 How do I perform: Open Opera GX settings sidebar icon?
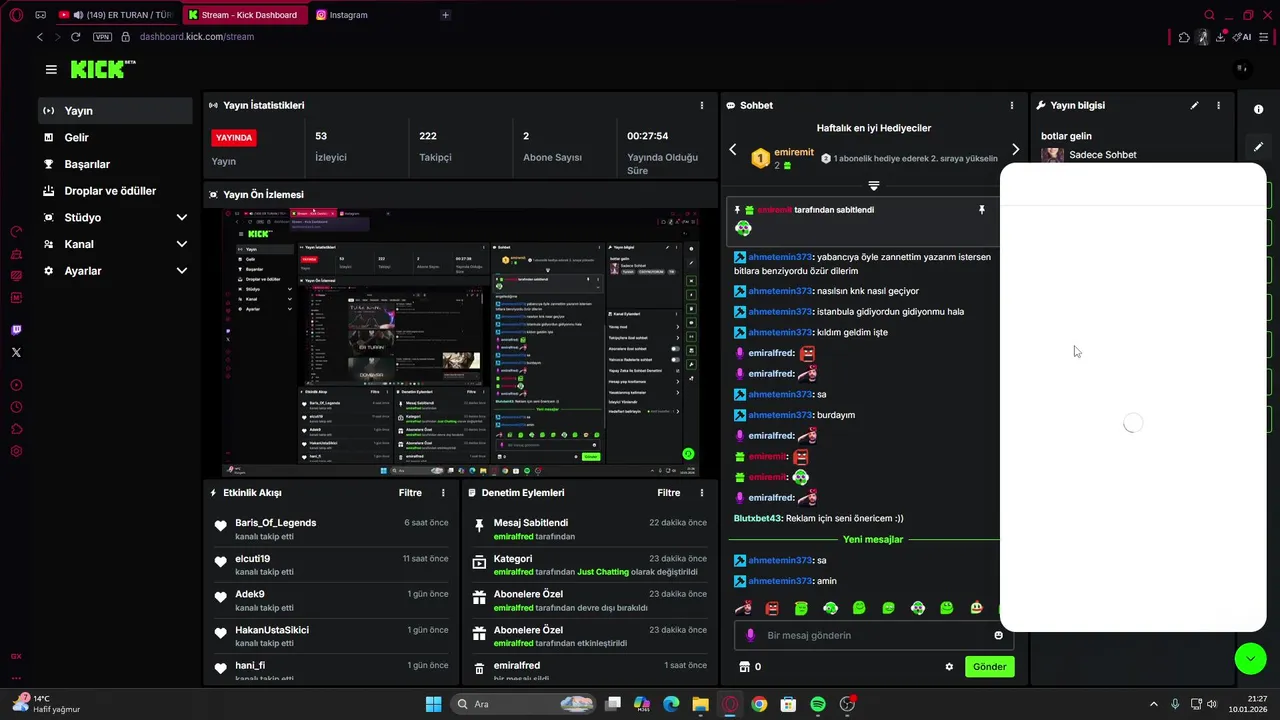16,452
